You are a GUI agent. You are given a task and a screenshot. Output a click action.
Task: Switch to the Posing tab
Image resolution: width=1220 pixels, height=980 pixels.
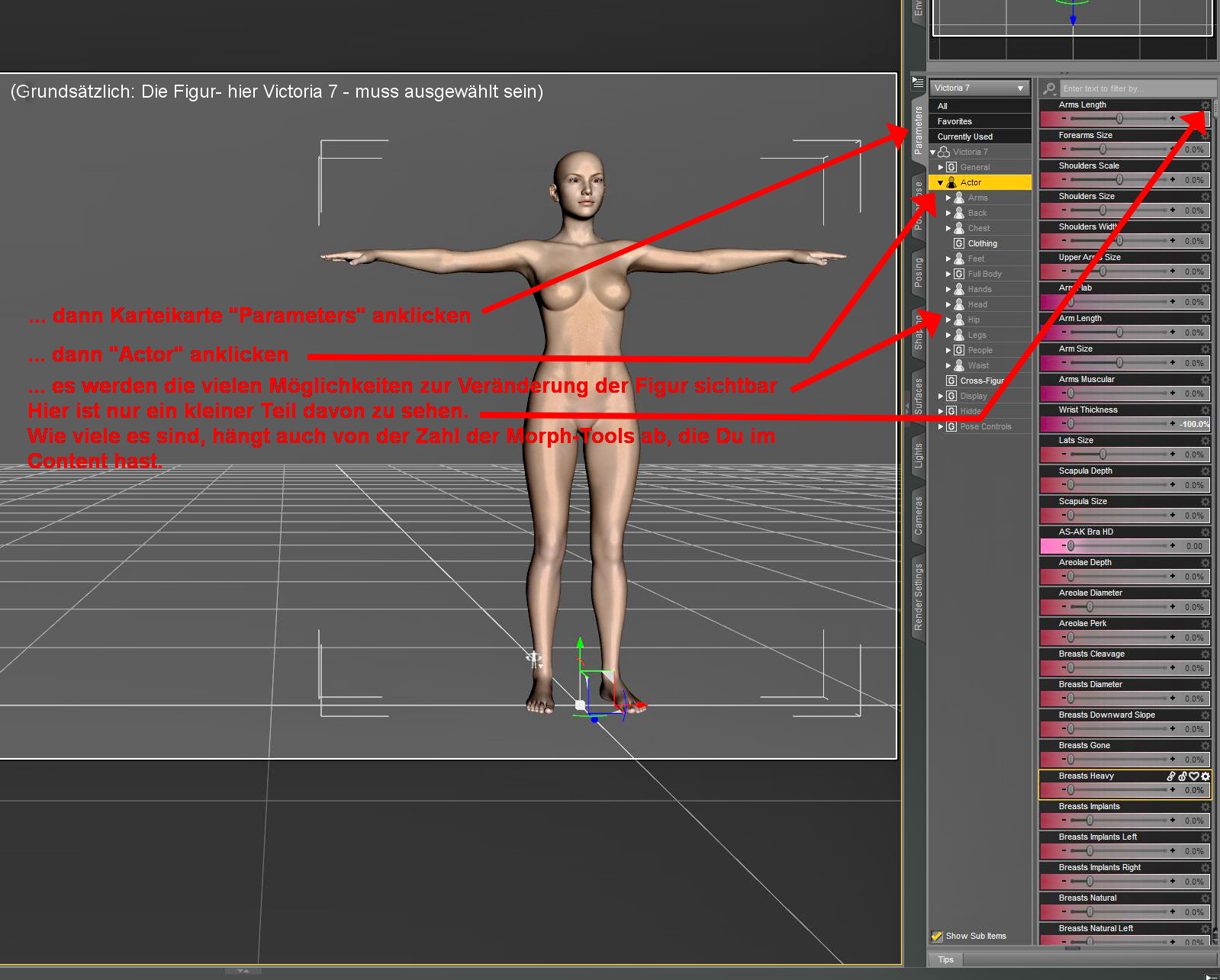tap(919, 272)
